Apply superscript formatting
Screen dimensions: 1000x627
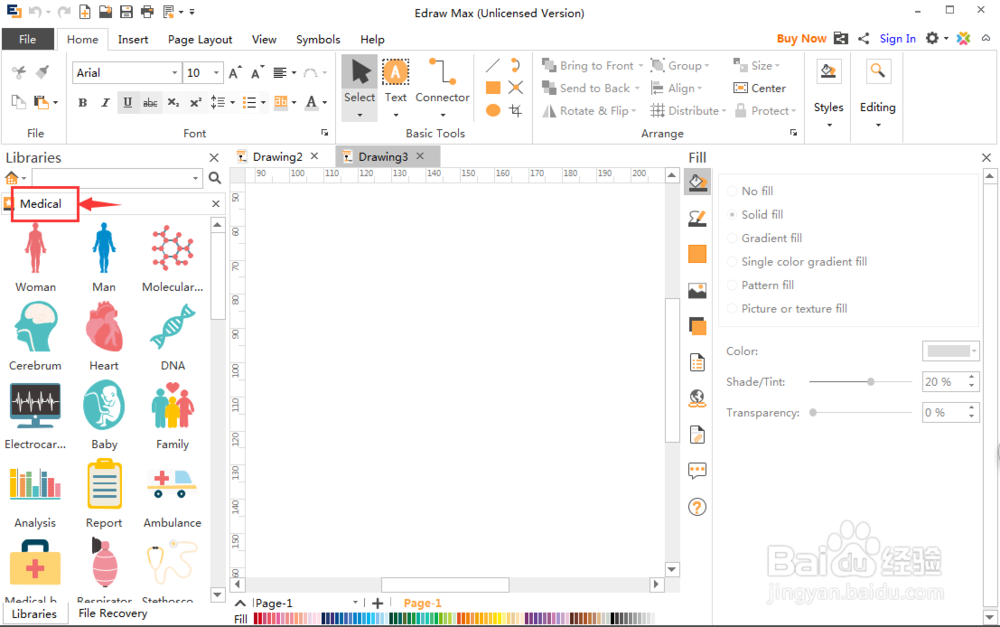click(x=195, y=102)
